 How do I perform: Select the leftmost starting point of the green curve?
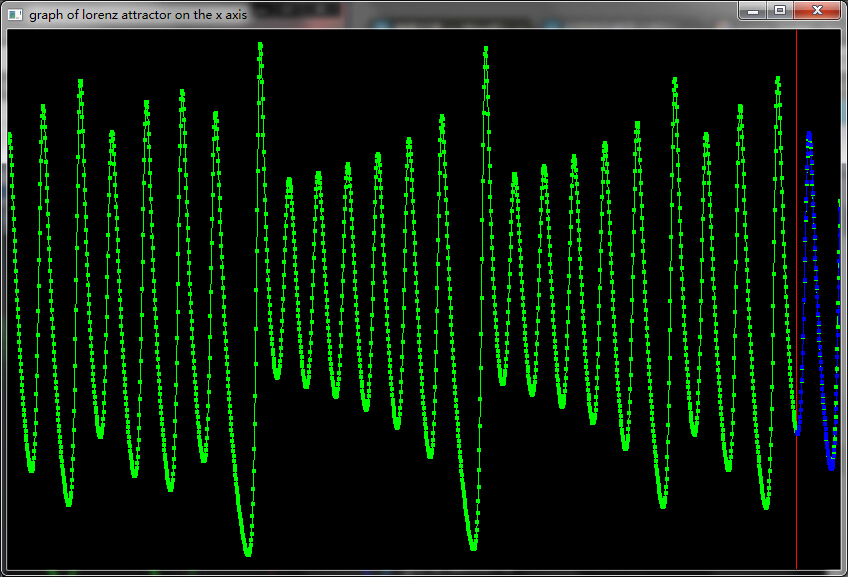(x=10, y=134)
